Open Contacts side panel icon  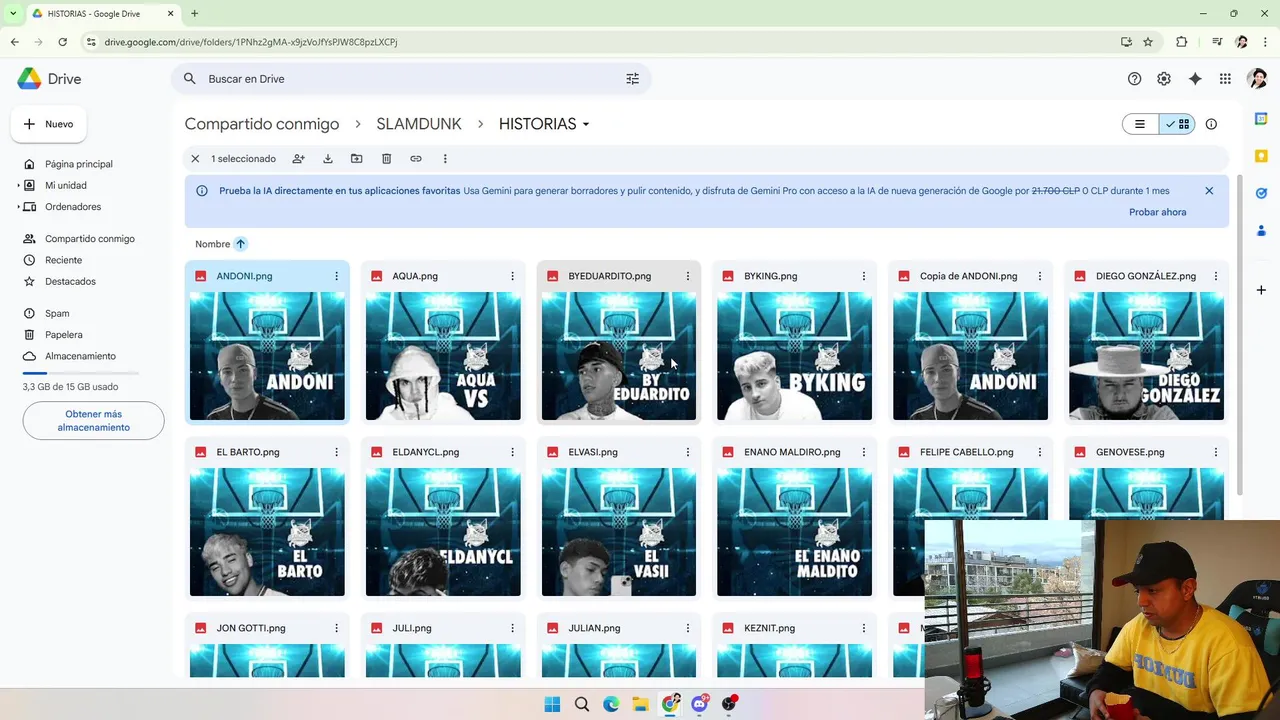[x=1261, y=231]
